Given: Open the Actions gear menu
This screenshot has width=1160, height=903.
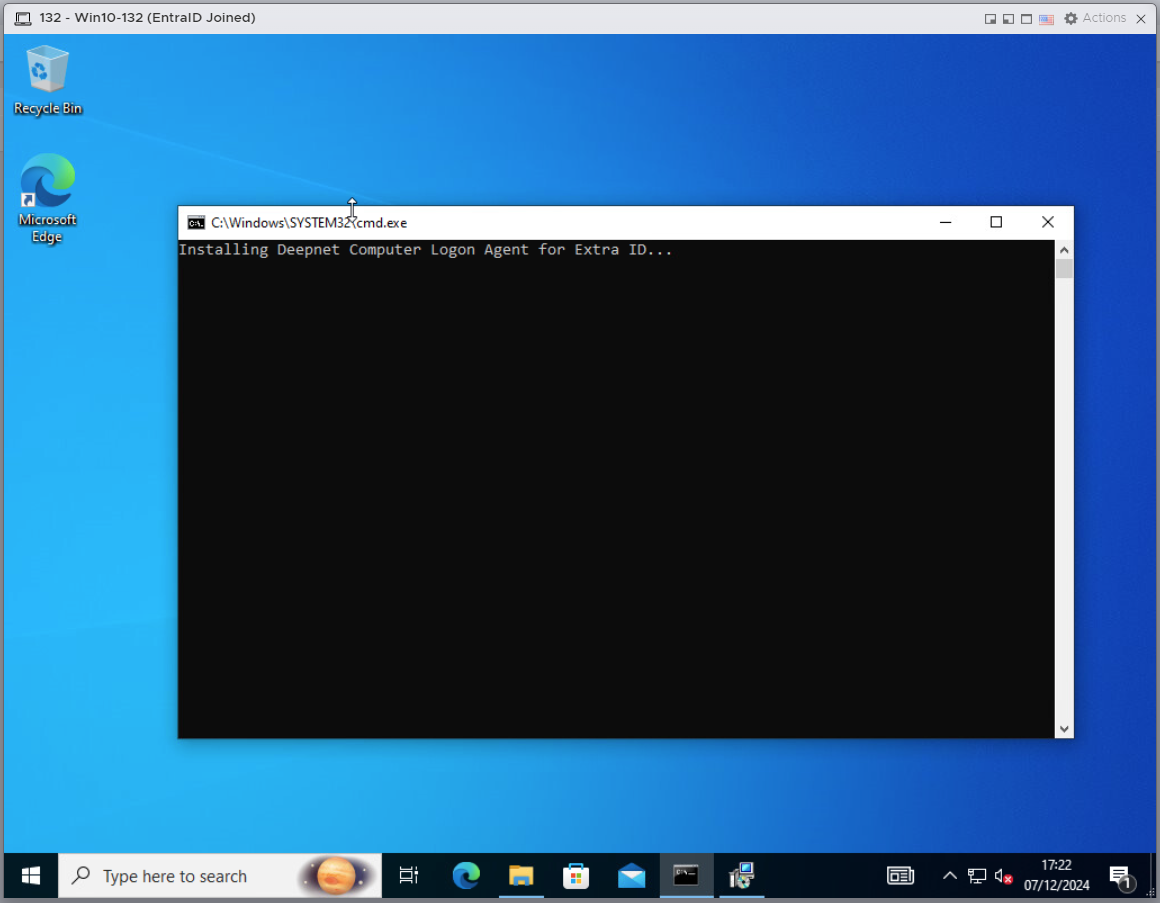Looking at the screenshot, I should [1095, 18].
